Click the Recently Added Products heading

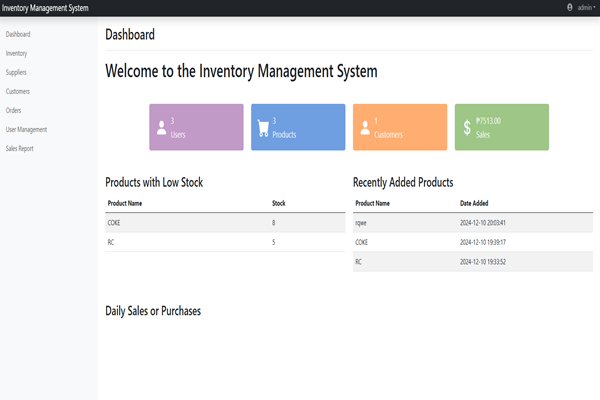coord(403,182)
